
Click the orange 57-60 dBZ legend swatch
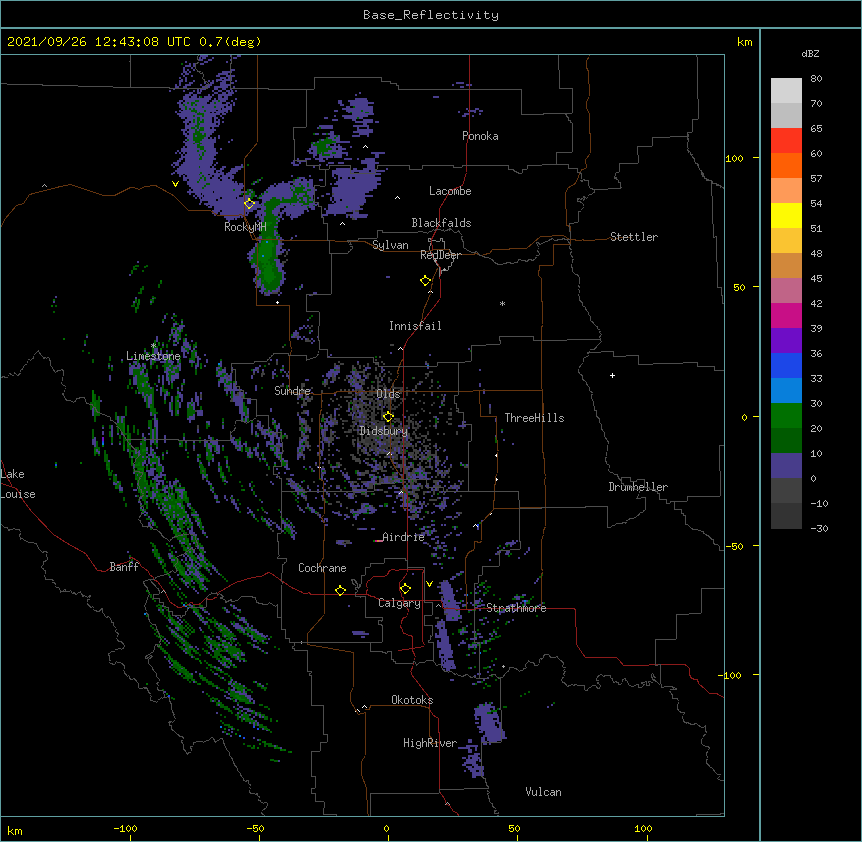786,165
